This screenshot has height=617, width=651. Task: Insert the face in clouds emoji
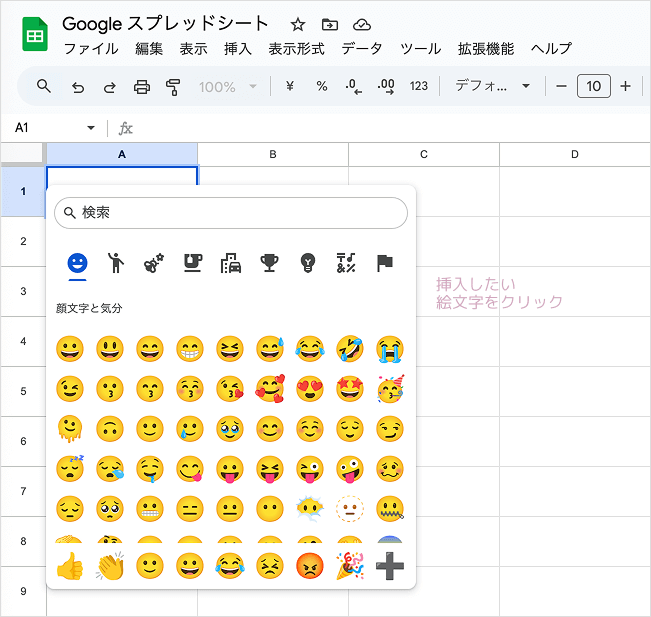coord(310,509)
